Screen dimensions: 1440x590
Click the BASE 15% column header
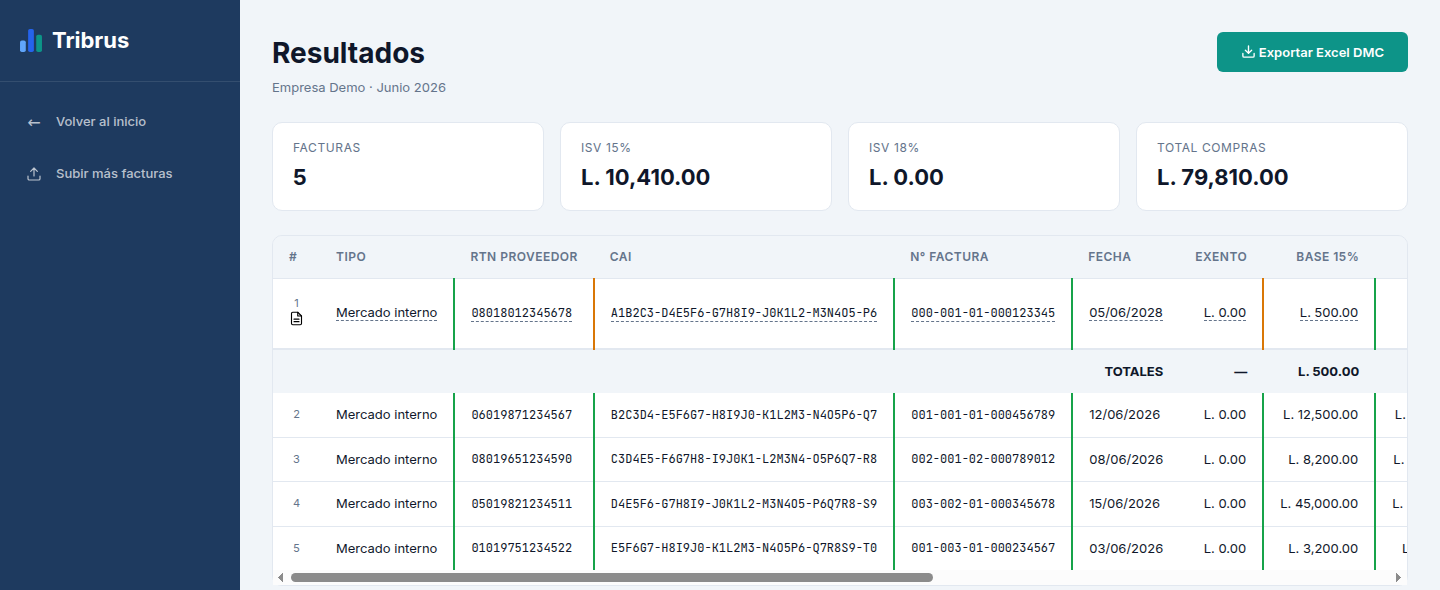1327,257
